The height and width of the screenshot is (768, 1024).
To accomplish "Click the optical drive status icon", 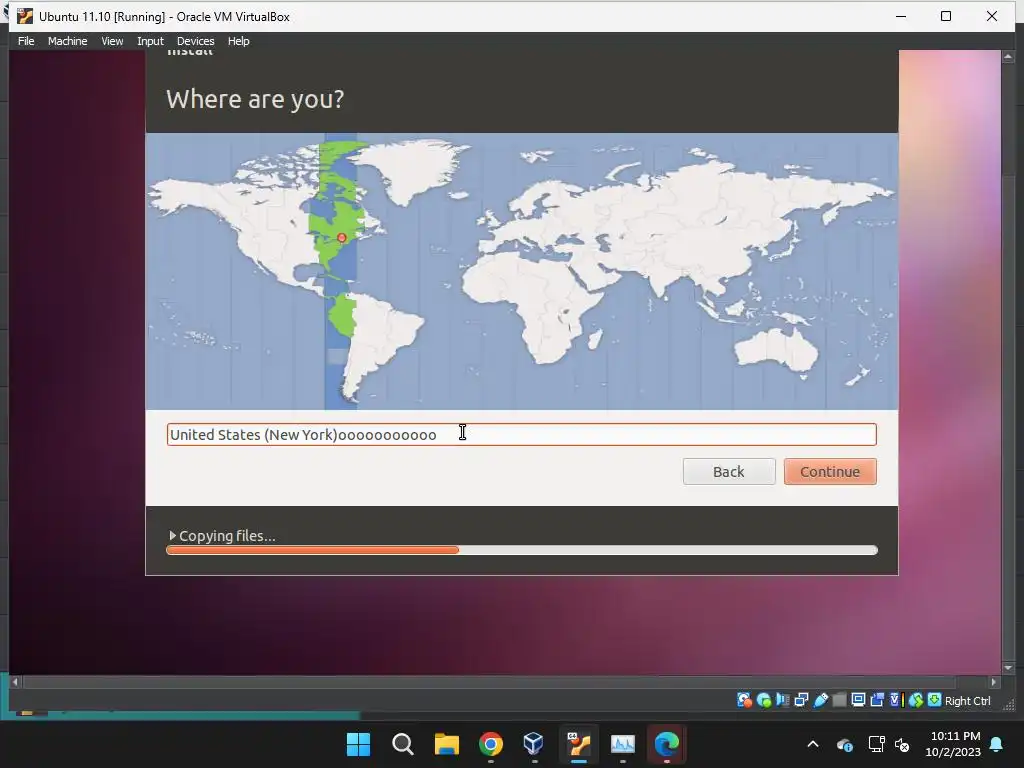I will click(763, 700).
